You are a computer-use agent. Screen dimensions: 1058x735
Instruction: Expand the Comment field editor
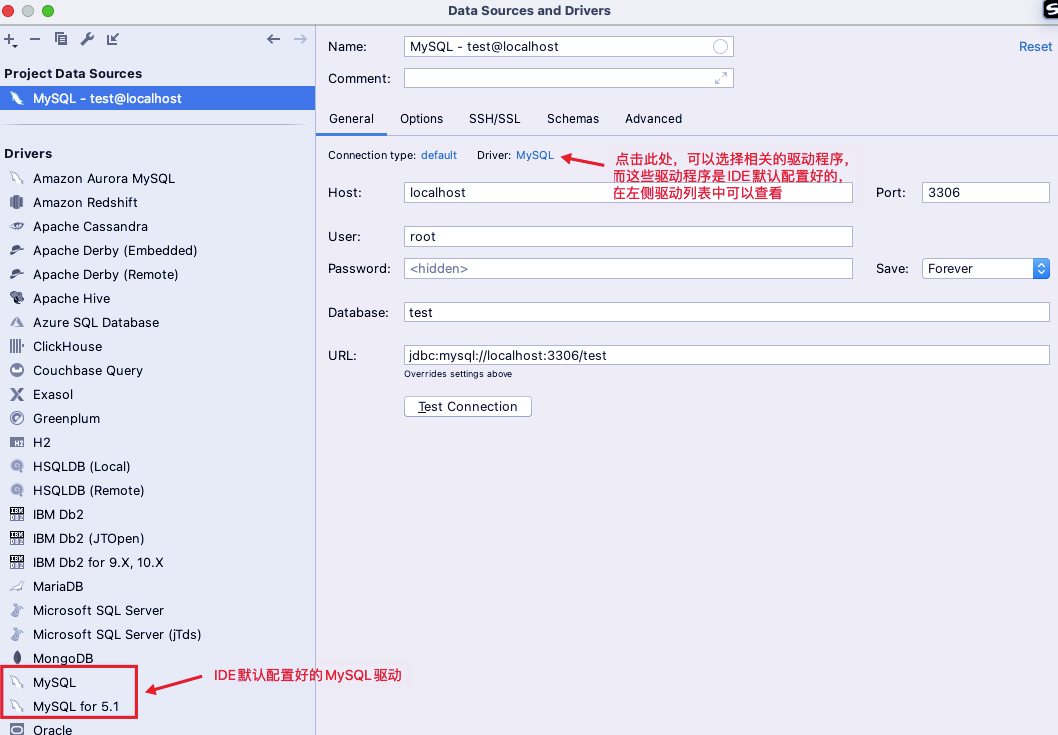721,78
